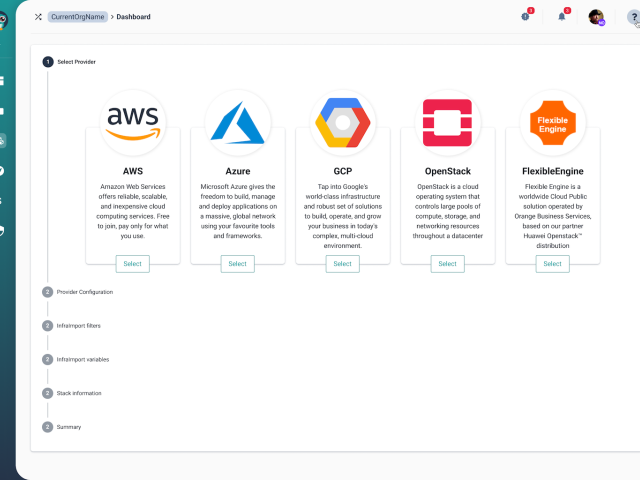Go to the Dashboard breadcrumb
The image size is (640, 480).
(x=133, y=17)
